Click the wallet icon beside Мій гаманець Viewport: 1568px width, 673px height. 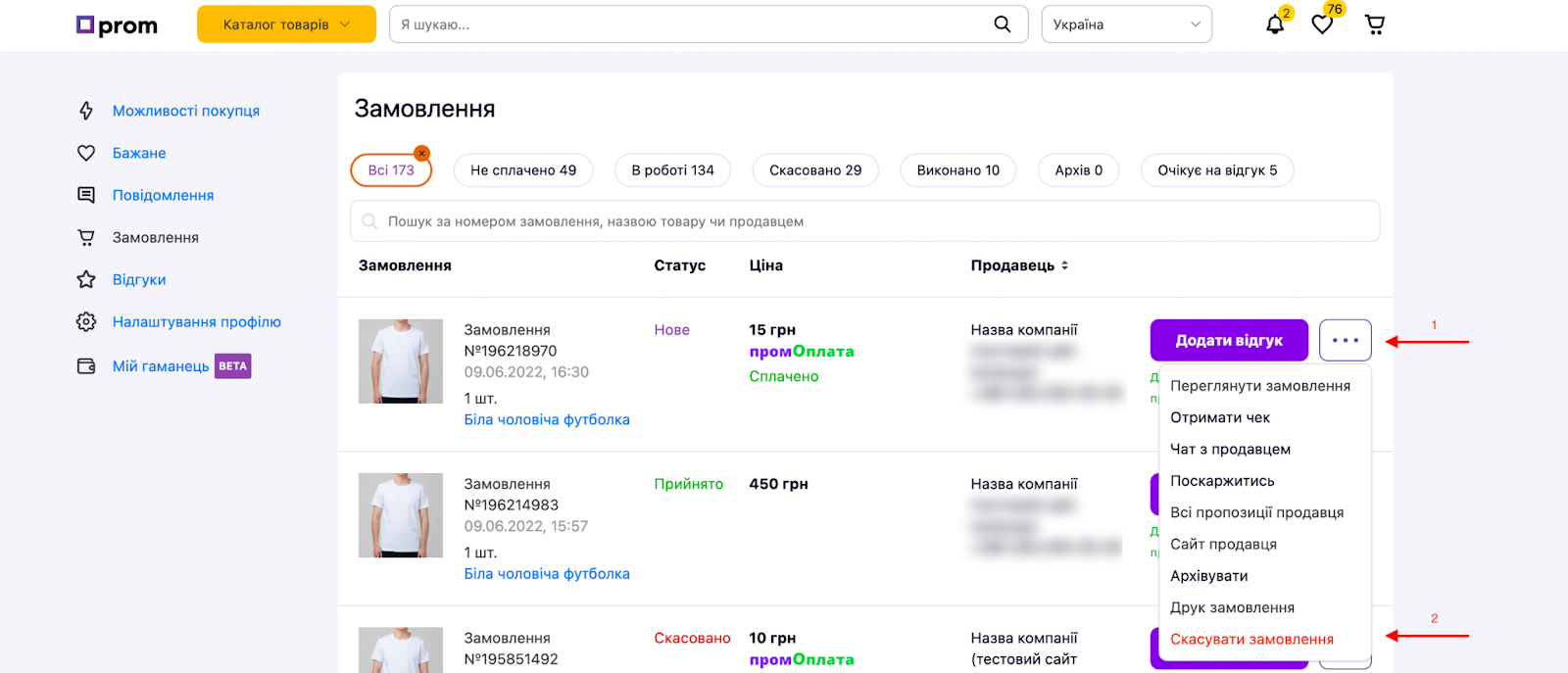coord(86,366)
